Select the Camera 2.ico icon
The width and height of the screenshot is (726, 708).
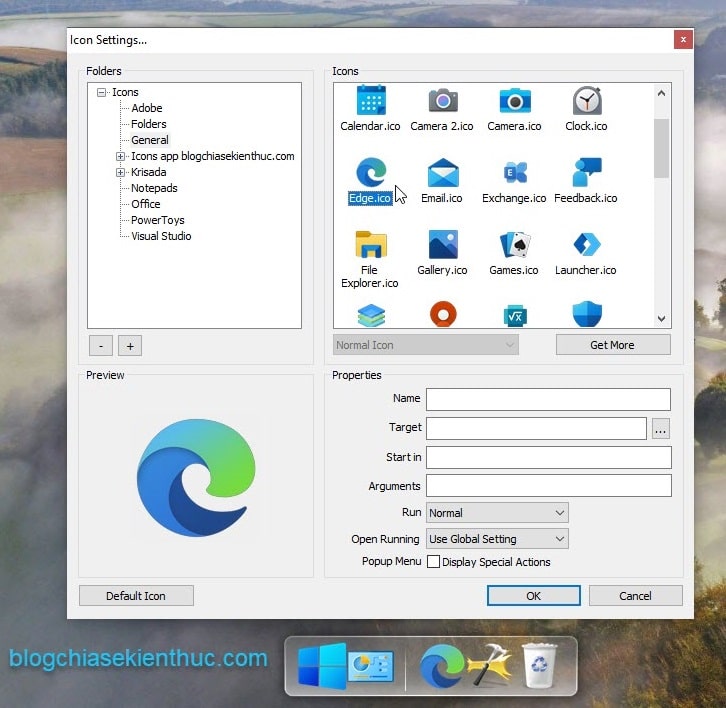[x=442, y=109]
